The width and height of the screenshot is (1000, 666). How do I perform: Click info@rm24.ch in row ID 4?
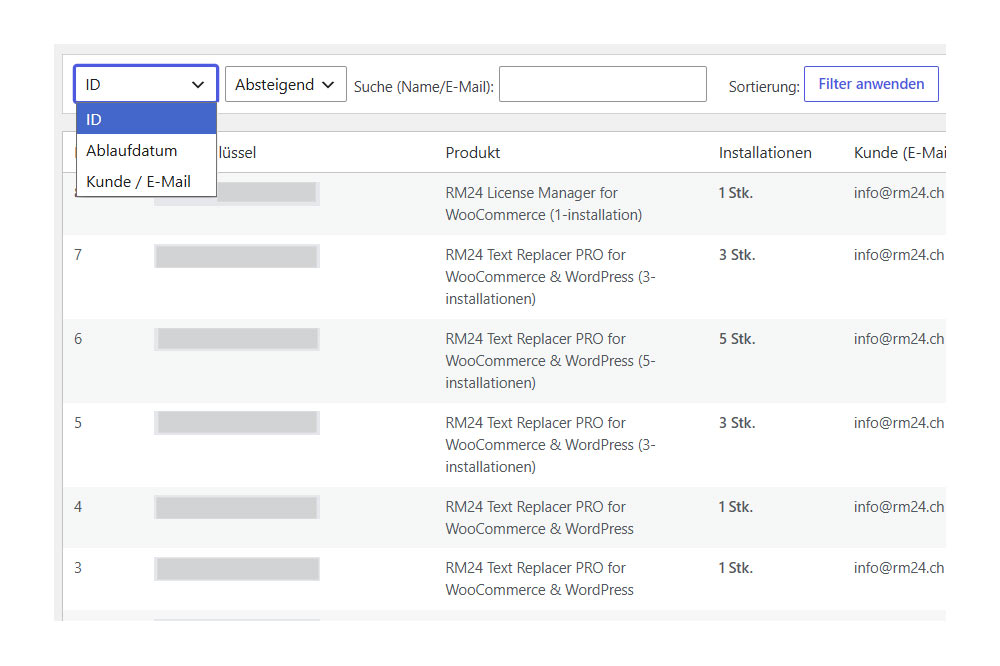pyautogui.click(x=899, y=507)
